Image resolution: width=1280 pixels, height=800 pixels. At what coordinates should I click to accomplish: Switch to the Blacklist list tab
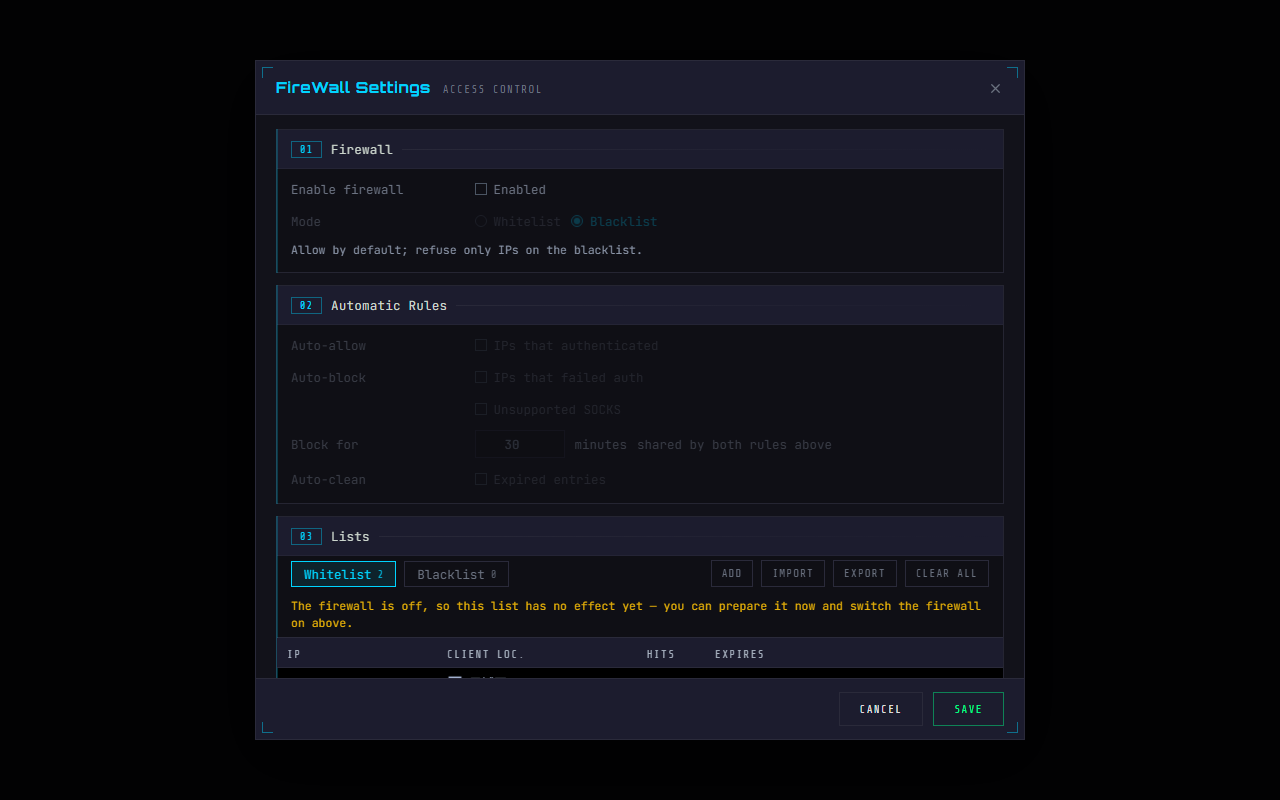pos(456,574)
